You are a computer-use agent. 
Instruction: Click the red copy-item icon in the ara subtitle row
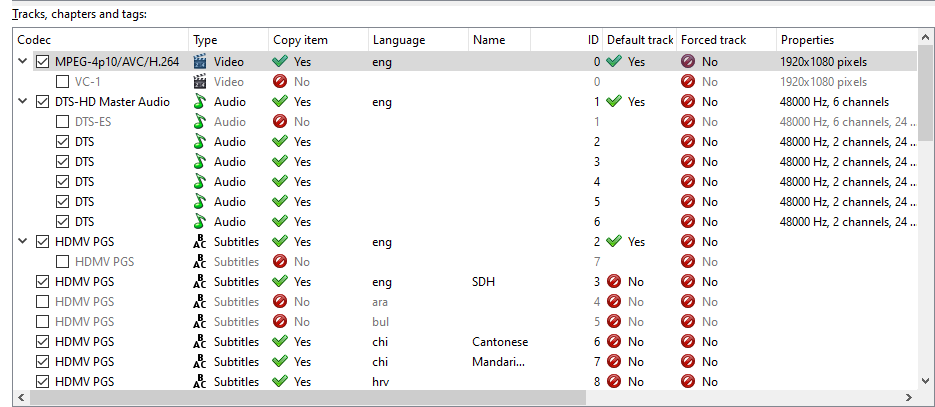[280, 302]
